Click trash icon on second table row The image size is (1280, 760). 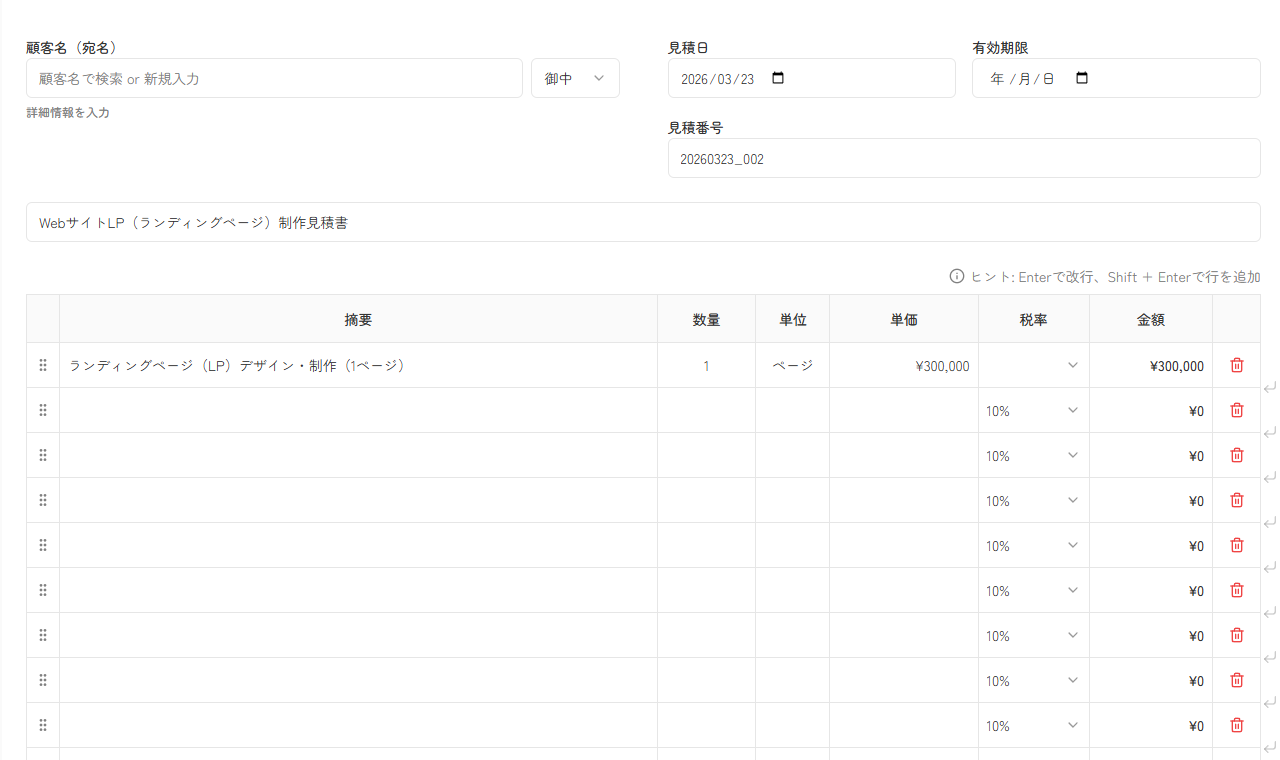pos(1236,411)
